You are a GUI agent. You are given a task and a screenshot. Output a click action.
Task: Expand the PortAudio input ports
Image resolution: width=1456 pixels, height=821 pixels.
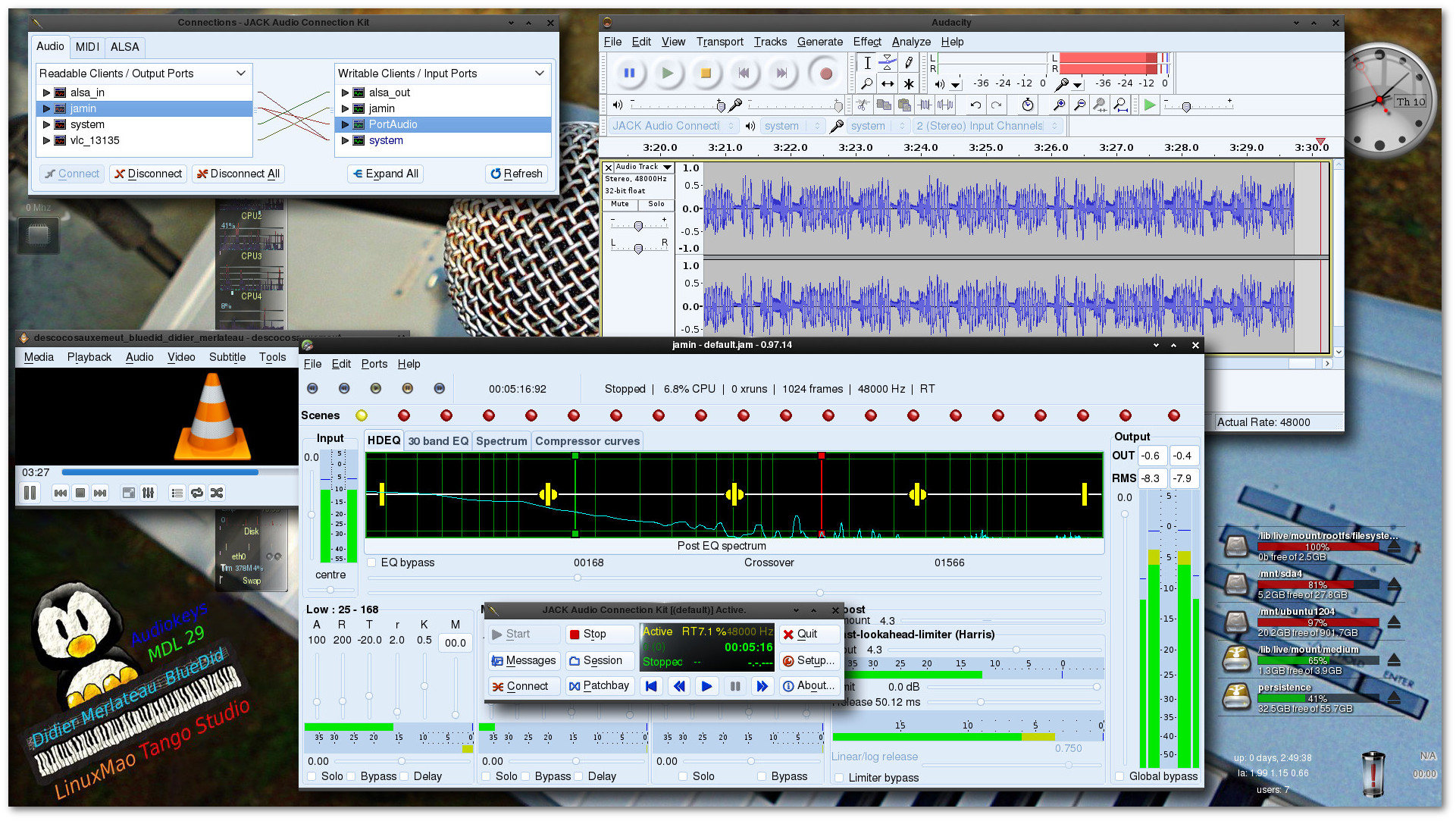point(346,125)
